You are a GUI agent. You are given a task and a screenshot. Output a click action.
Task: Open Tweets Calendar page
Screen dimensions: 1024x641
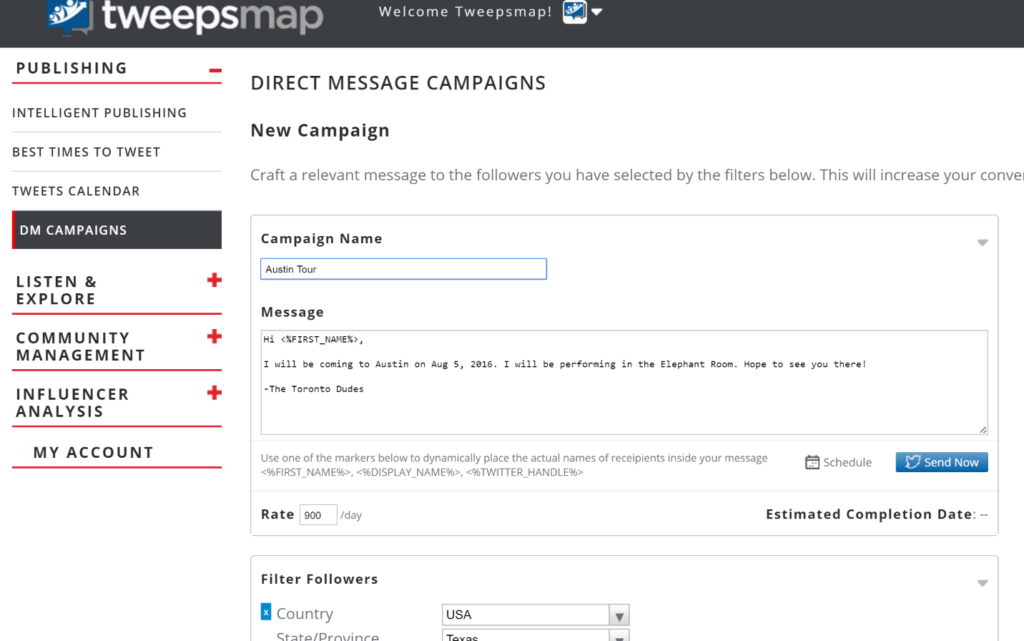(x=76, y=191)
